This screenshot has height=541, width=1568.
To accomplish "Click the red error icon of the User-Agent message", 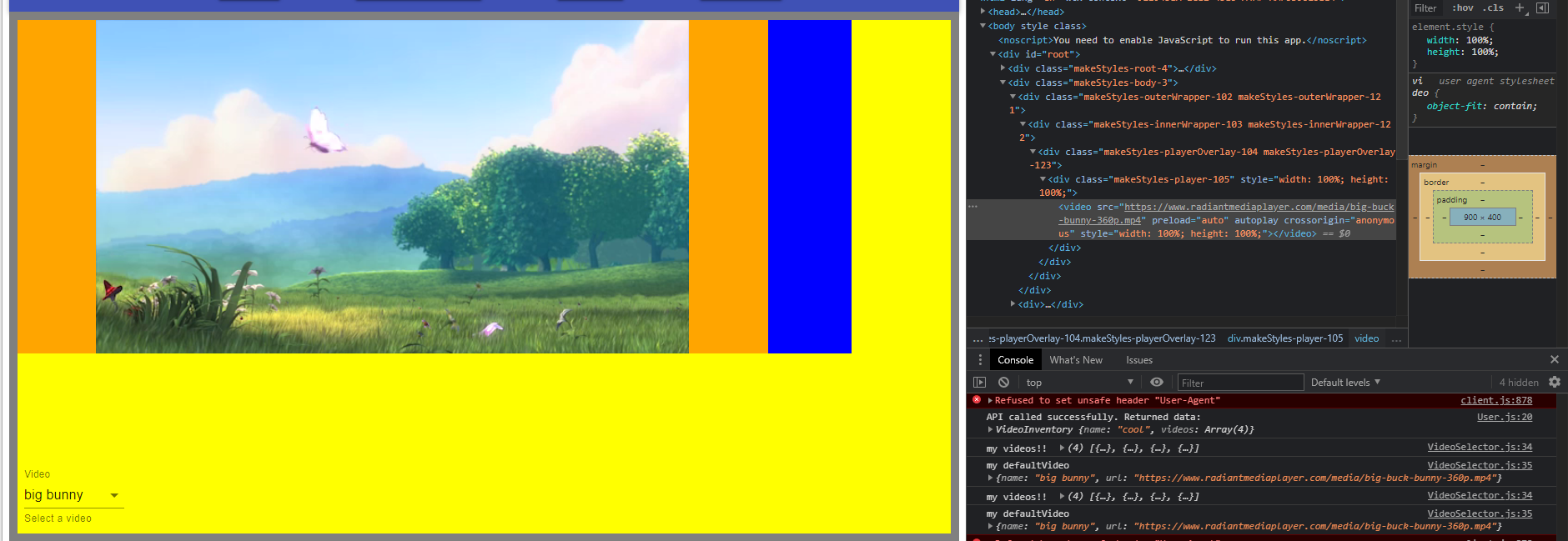I will coord(977,400).
